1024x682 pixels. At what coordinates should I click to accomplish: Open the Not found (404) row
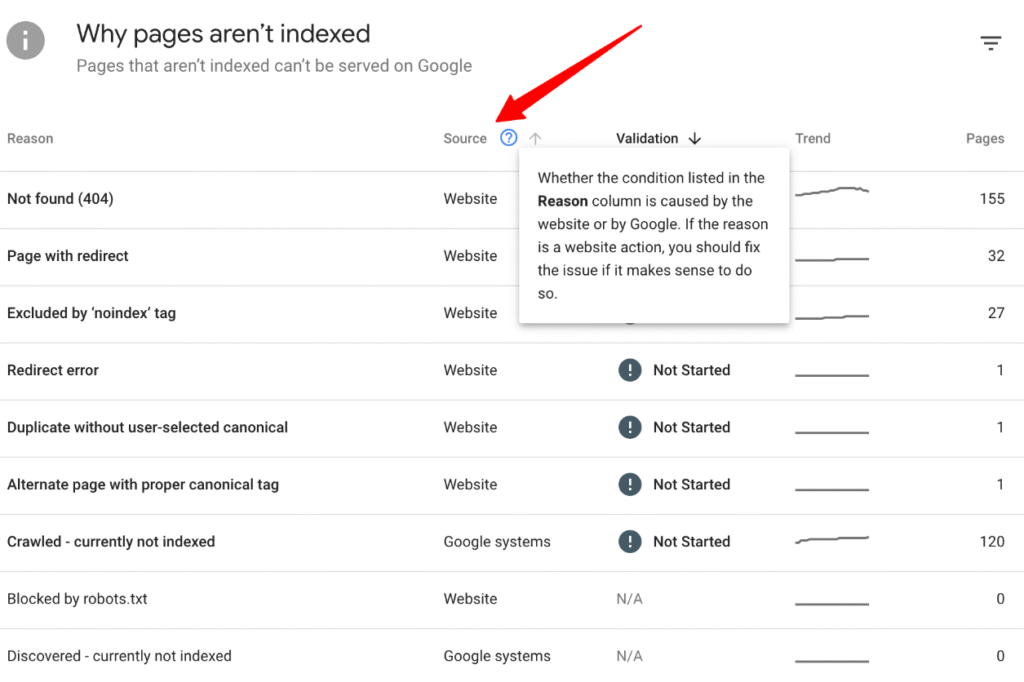point(60,199)
